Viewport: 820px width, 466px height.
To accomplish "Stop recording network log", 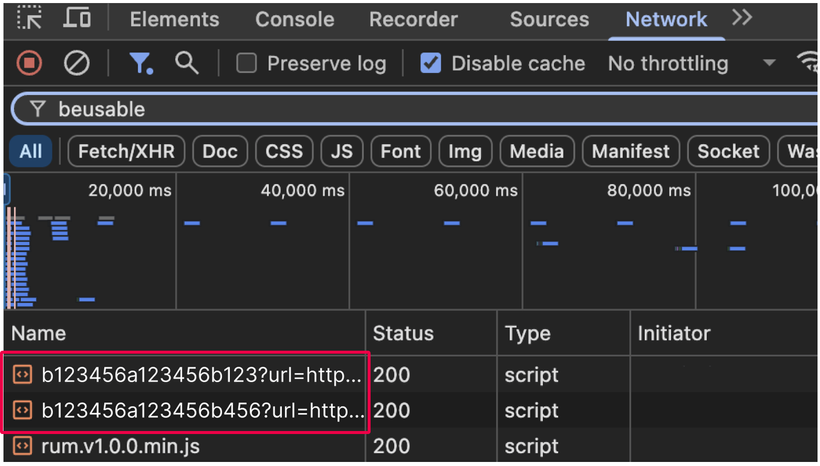I will tap(30, 63).
